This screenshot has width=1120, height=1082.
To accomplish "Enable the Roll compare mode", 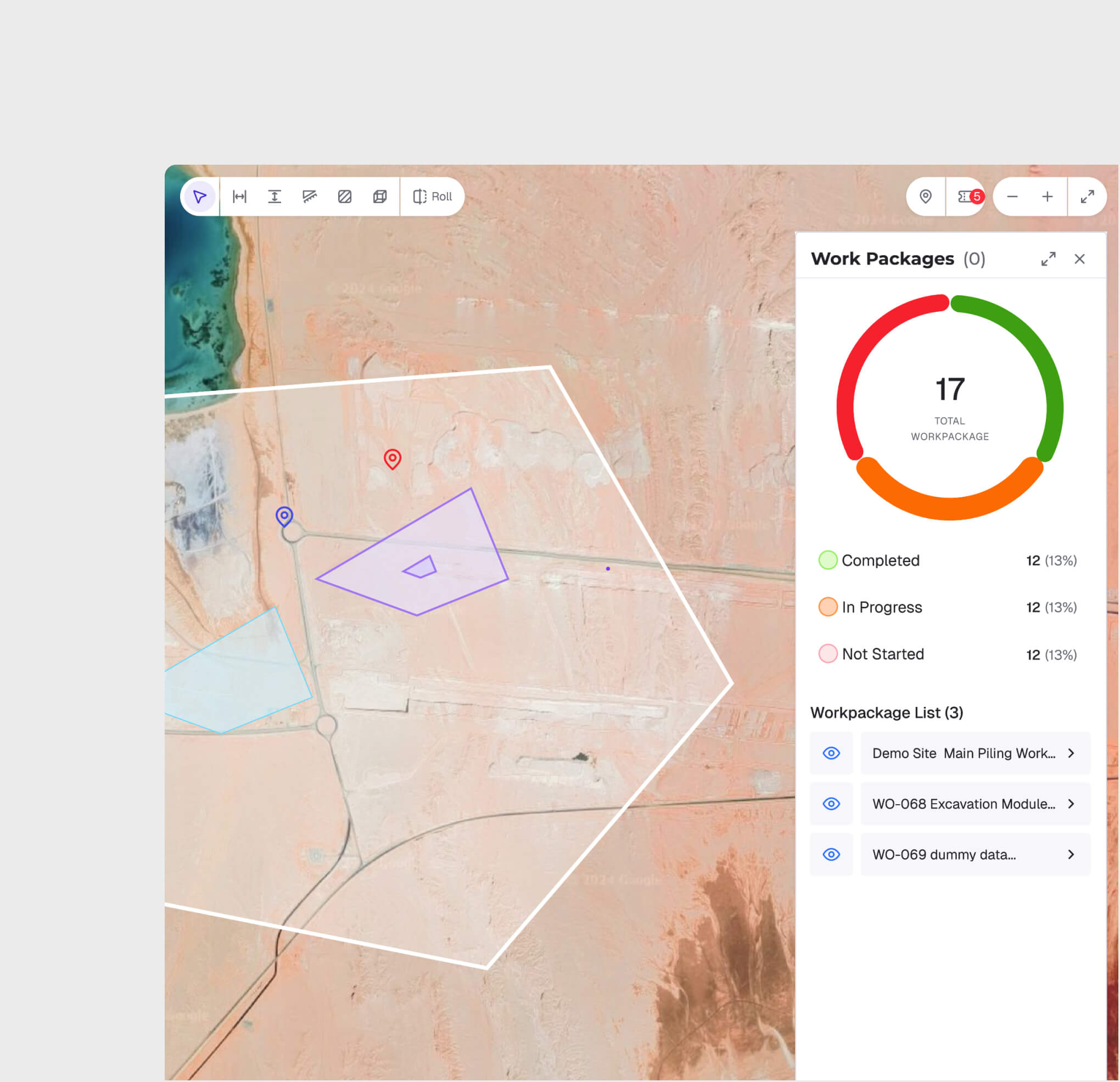I will [x=432, y=197].
